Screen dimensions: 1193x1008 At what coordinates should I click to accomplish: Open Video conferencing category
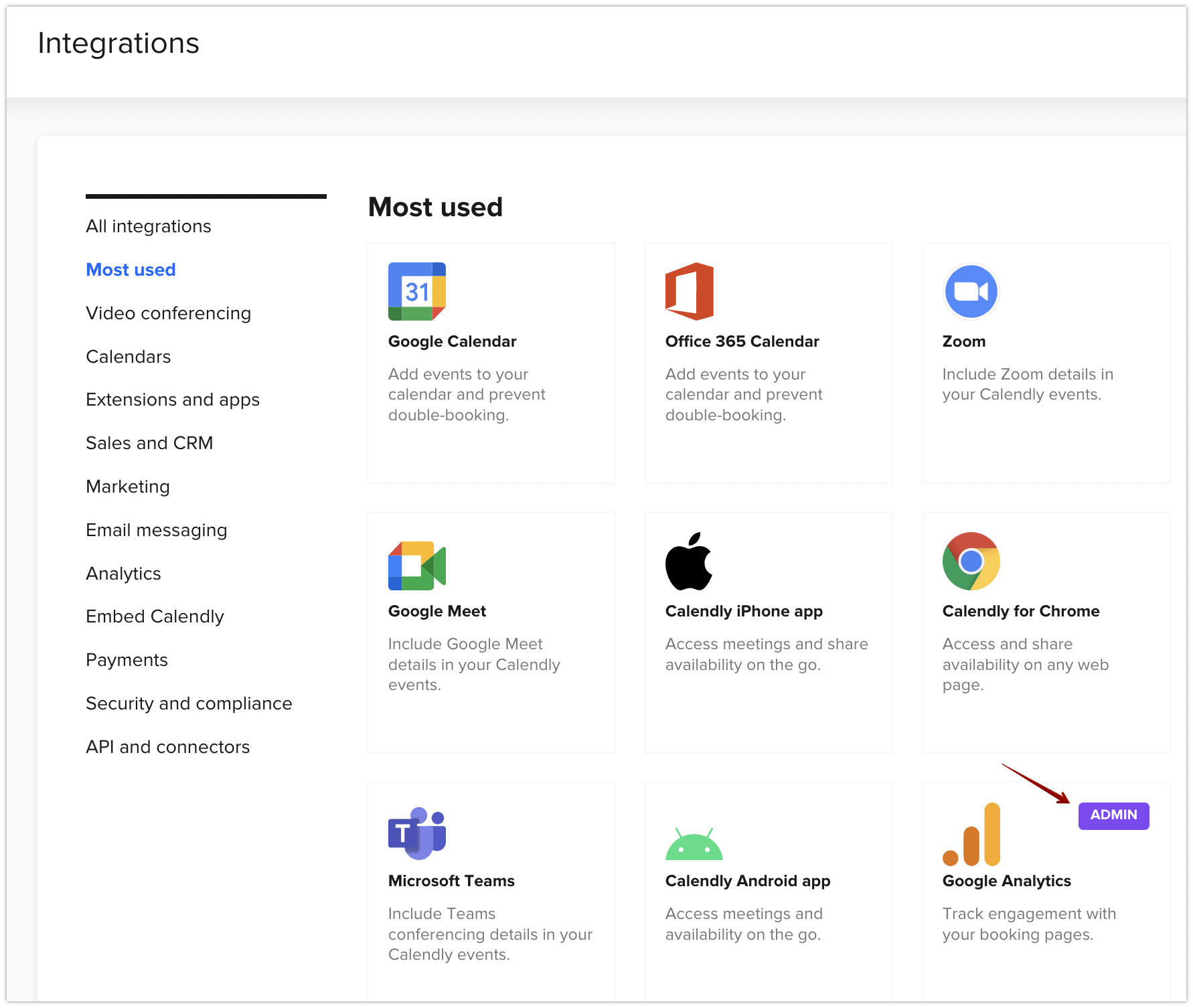[169, 313]
